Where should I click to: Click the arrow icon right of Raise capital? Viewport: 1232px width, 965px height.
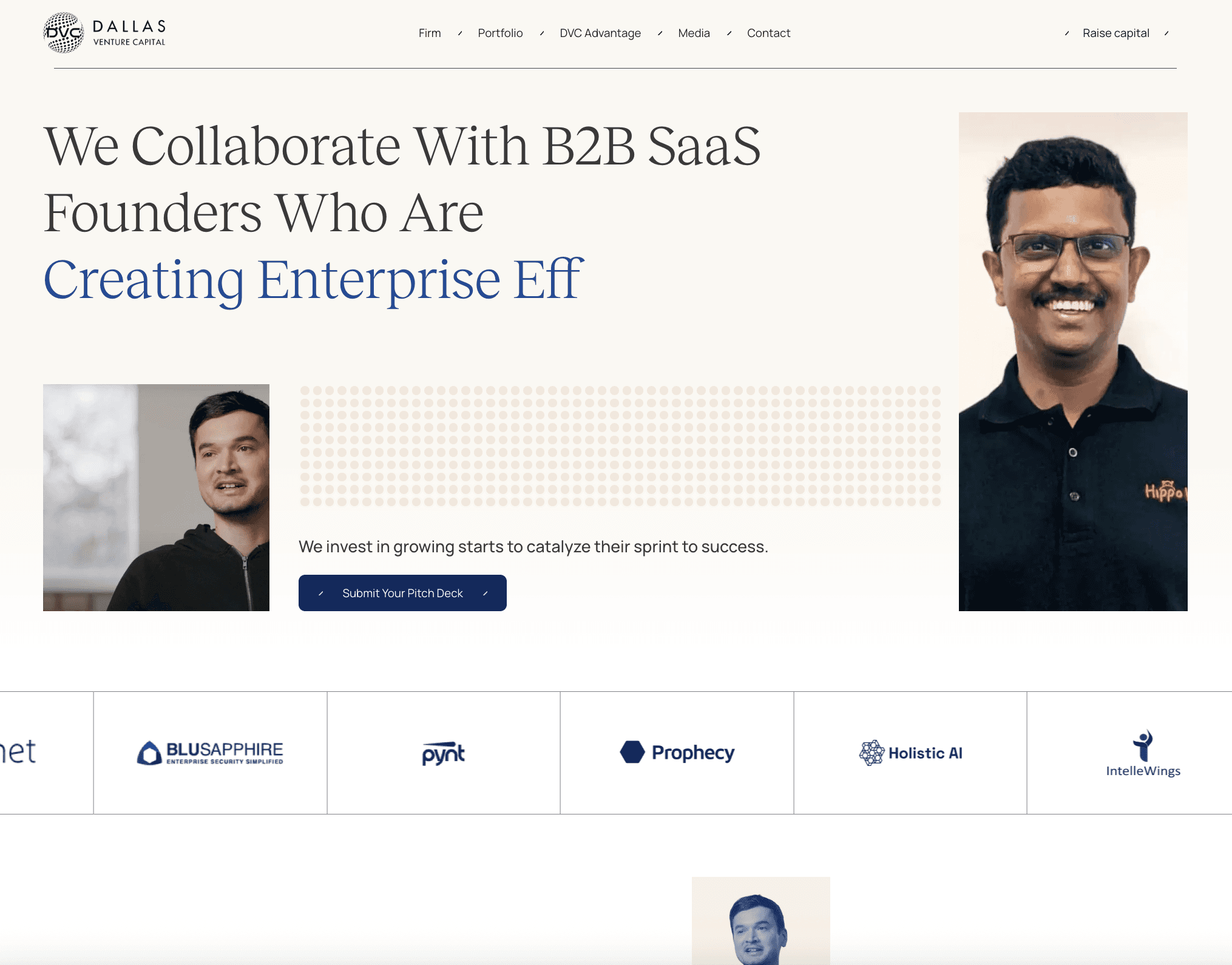[1166, 33]
